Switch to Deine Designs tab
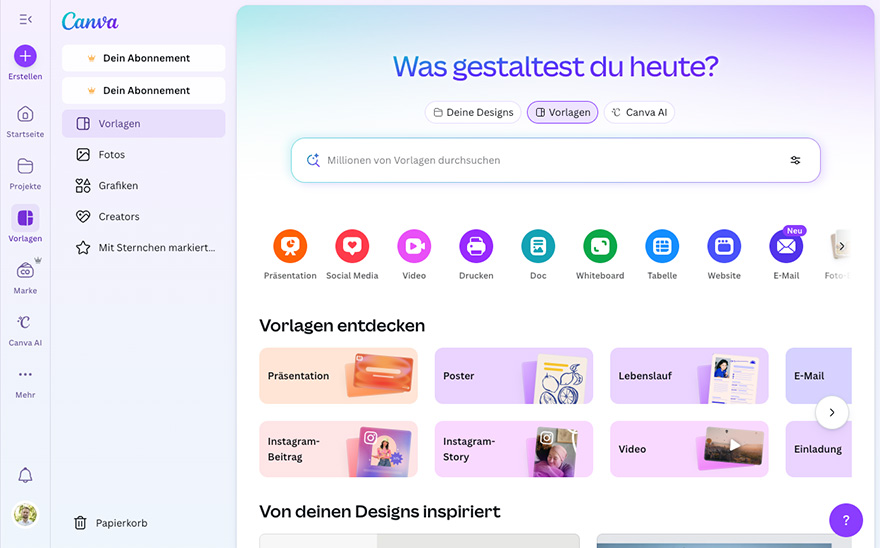This screenshot has height=548, width=880. 473,112
